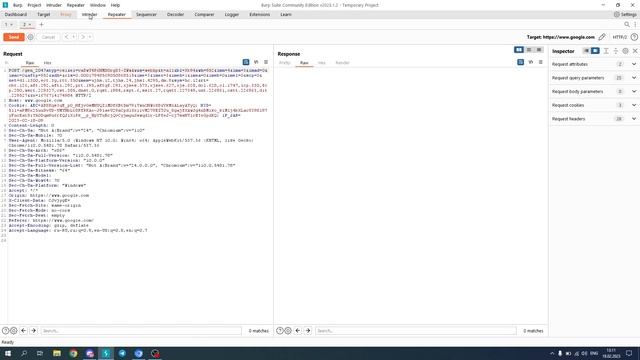This screenshot has height=360, width=640.
Task: Switch to the Intruder tab
Action: click(89, 14)
